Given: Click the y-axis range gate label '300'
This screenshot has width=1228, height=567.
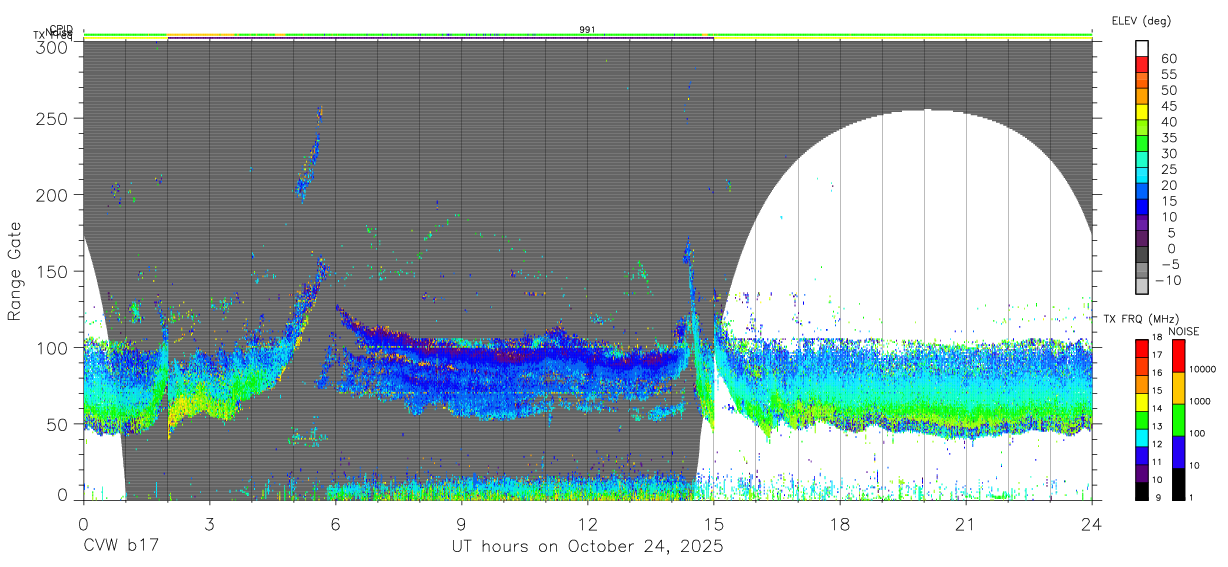Looking at the screenshot, I should pos(54,47).
